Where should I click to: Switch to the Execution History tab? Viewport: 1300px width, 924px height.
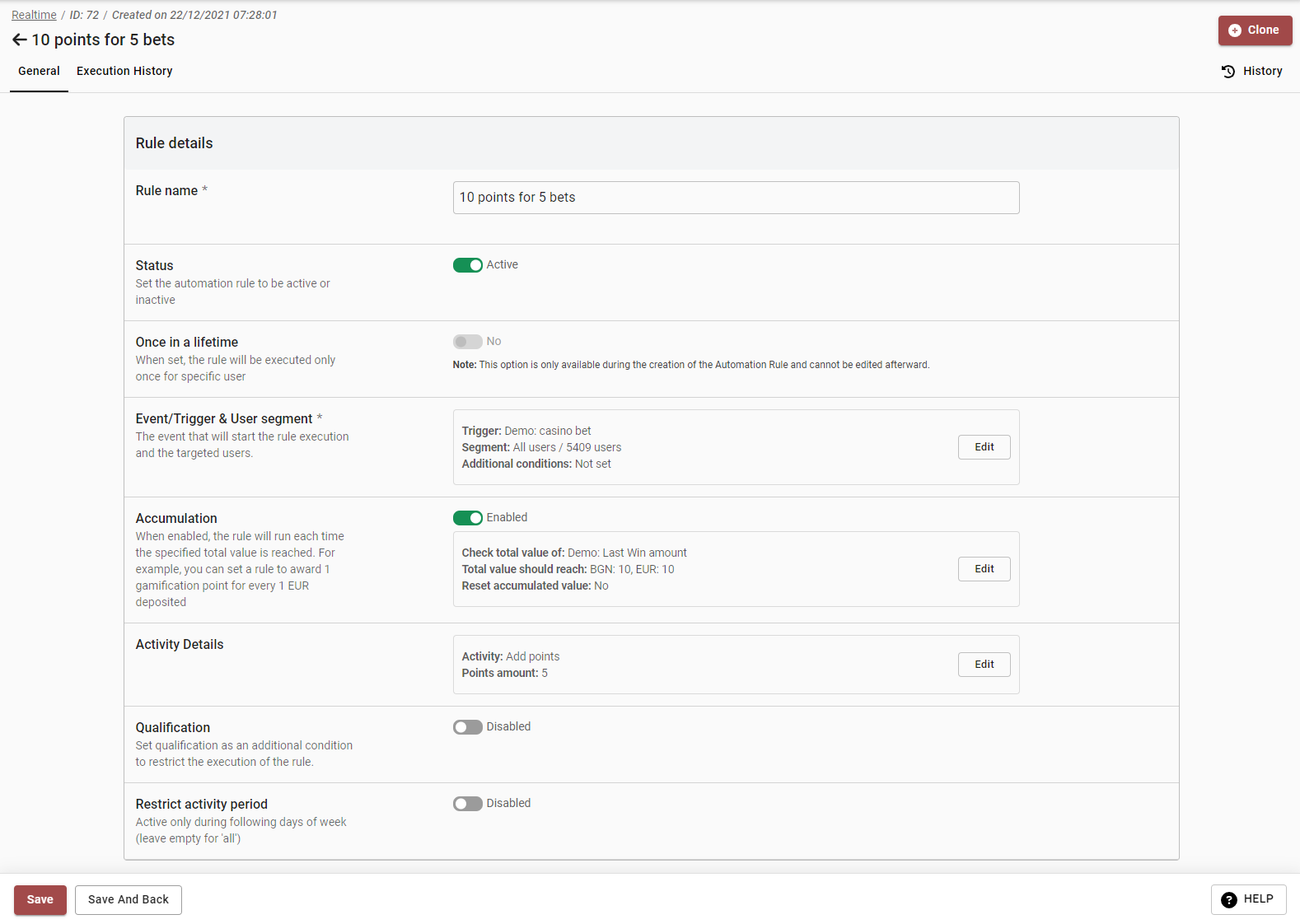pos(124,72)
